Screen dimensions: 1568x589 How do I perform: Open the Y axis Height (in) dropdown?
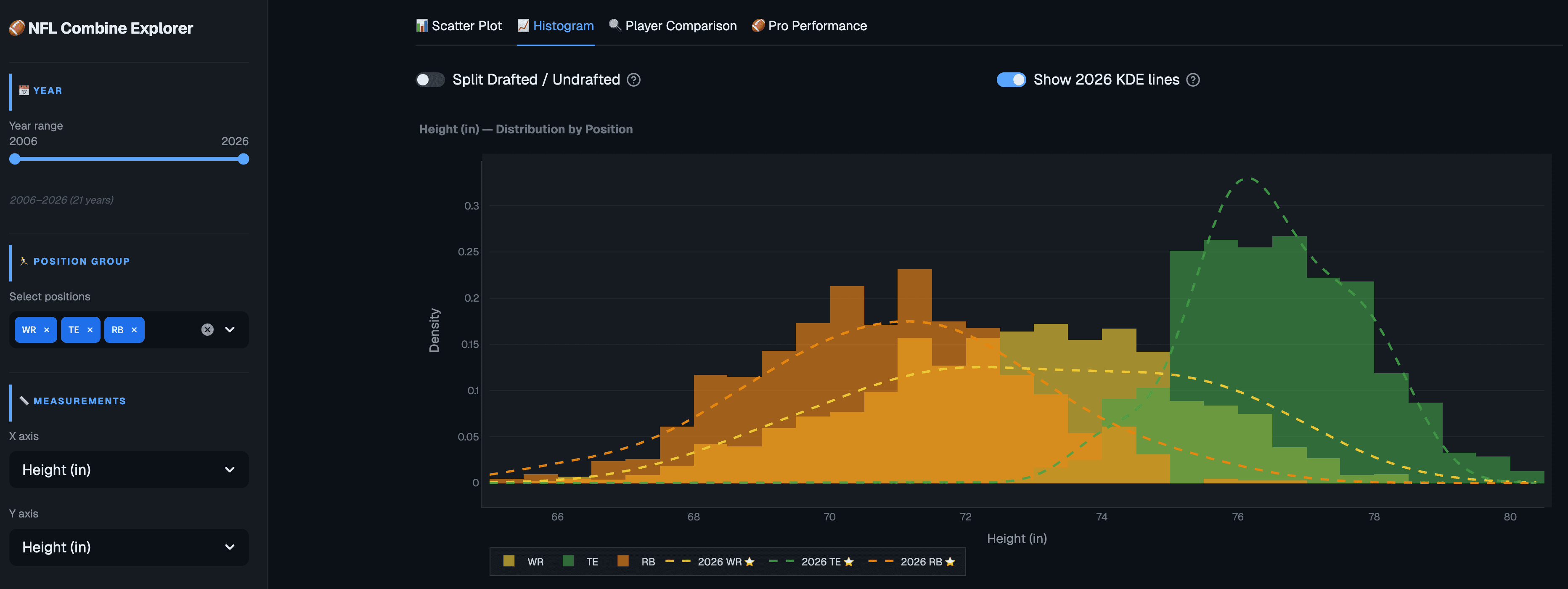(x=128, y=547)
